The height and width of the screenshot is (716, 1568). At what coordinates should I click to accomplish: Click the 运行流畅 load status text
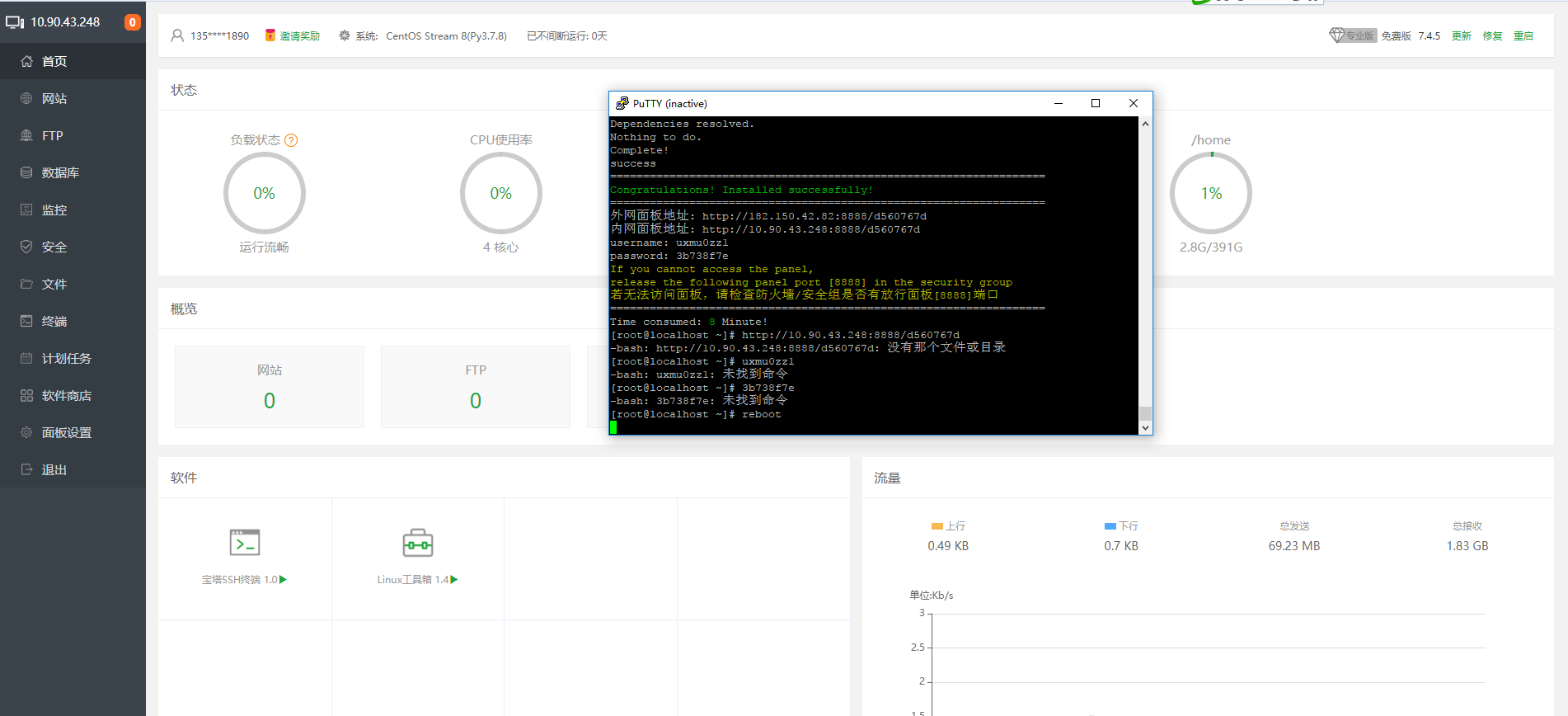tap(265, 247)
